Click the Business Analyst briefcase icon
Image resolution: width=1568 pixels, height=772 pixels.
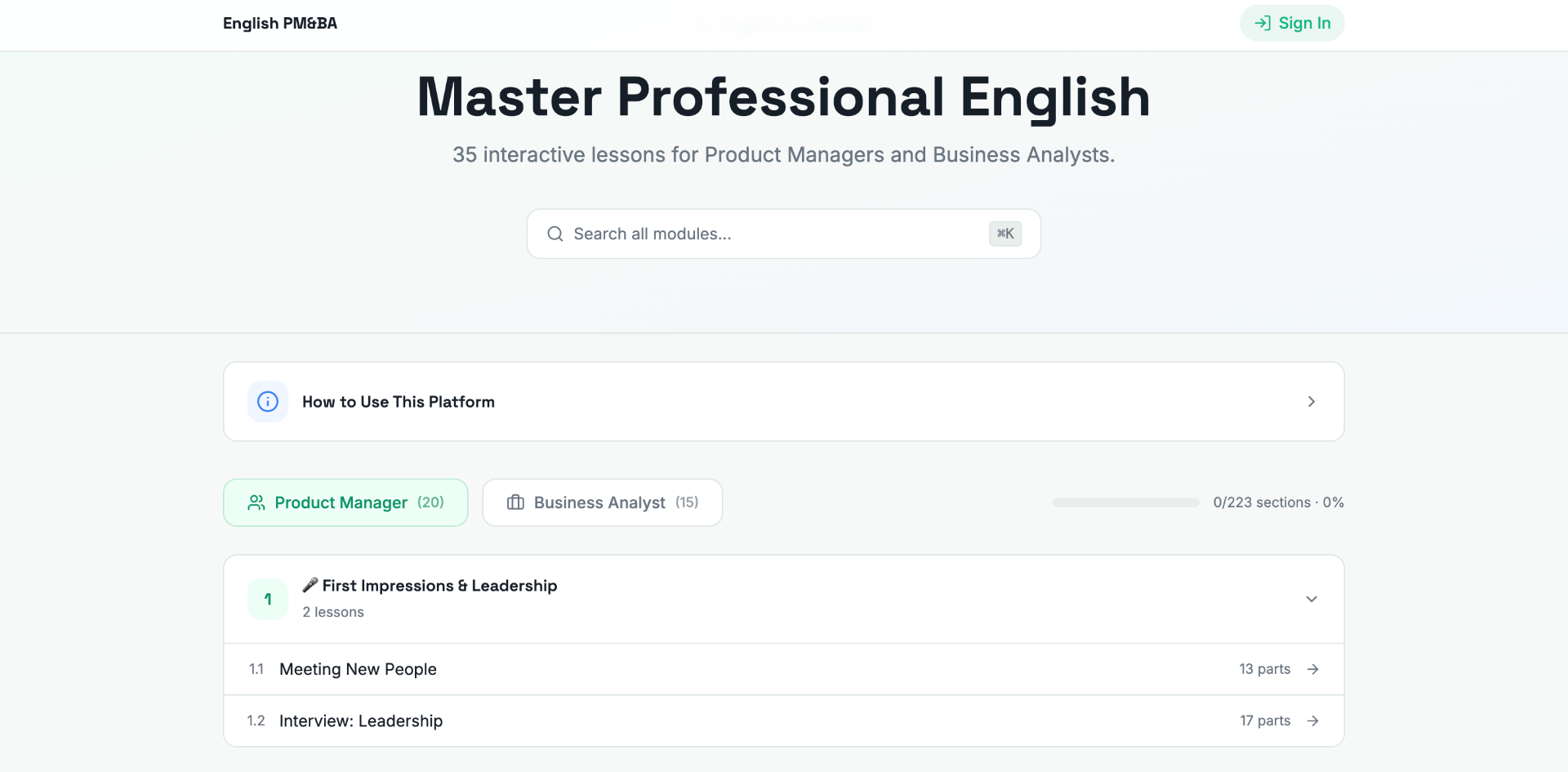[516, 502]
